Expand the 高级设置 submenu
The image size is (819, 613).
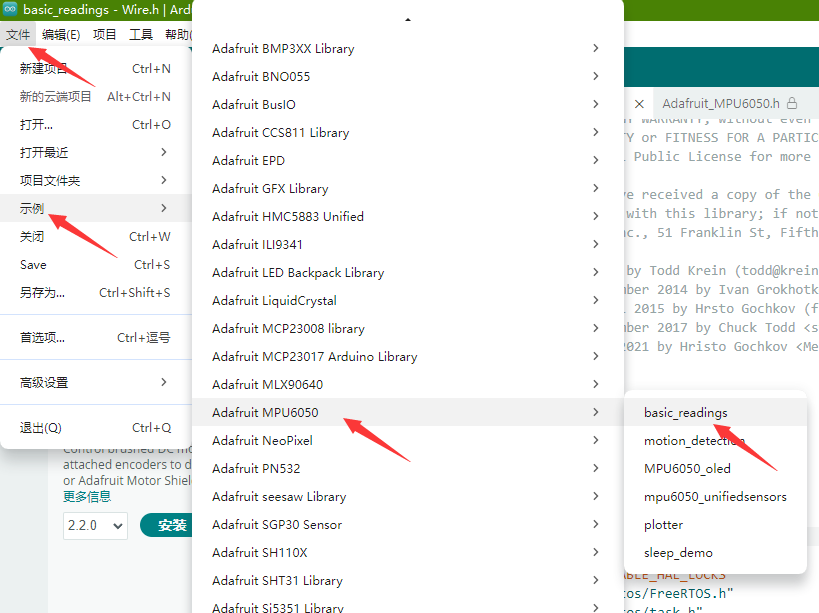tap(96, 382)
